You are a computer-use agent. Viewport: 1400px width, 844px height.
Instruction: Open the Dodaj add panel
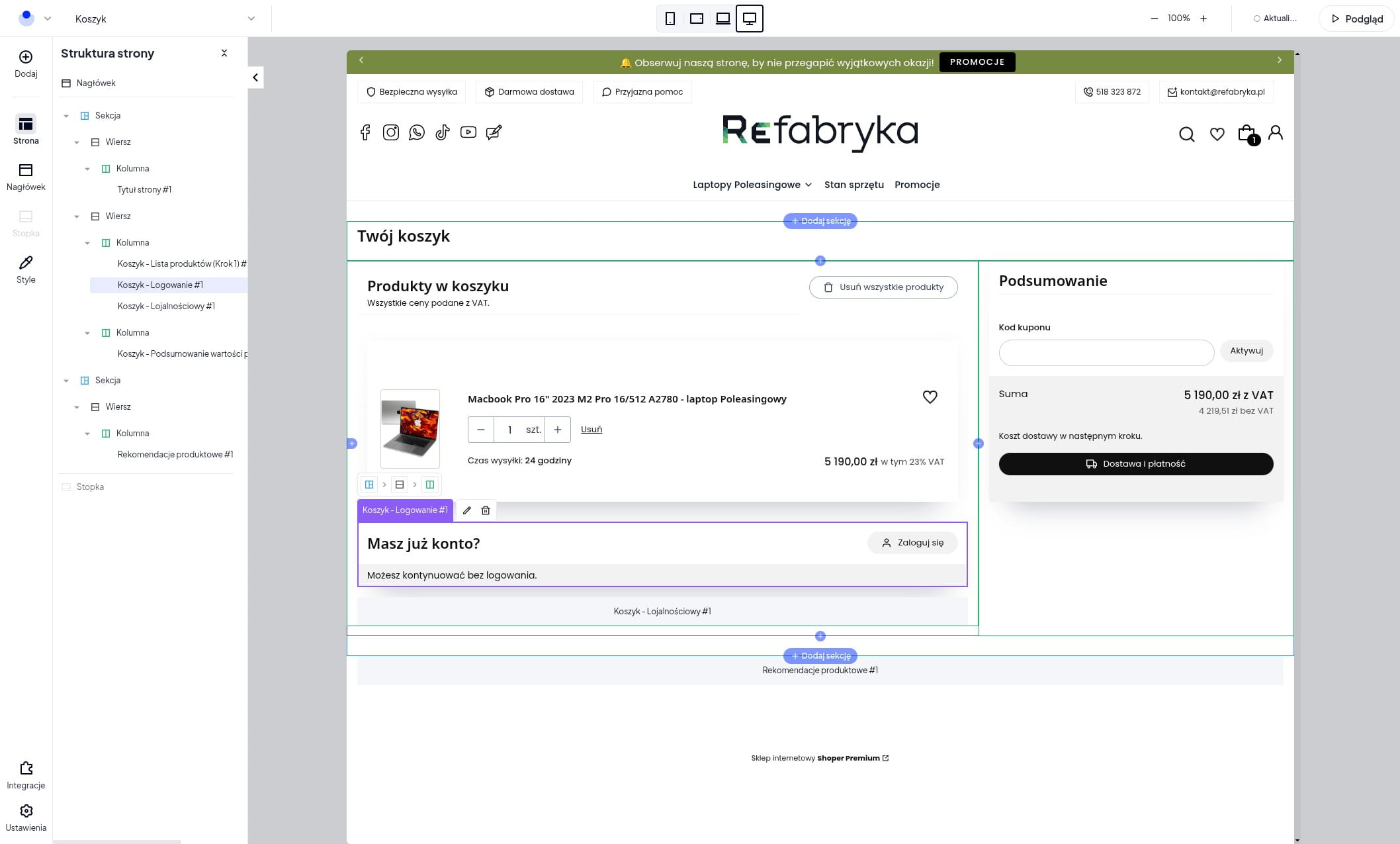(x=26, y=64)
